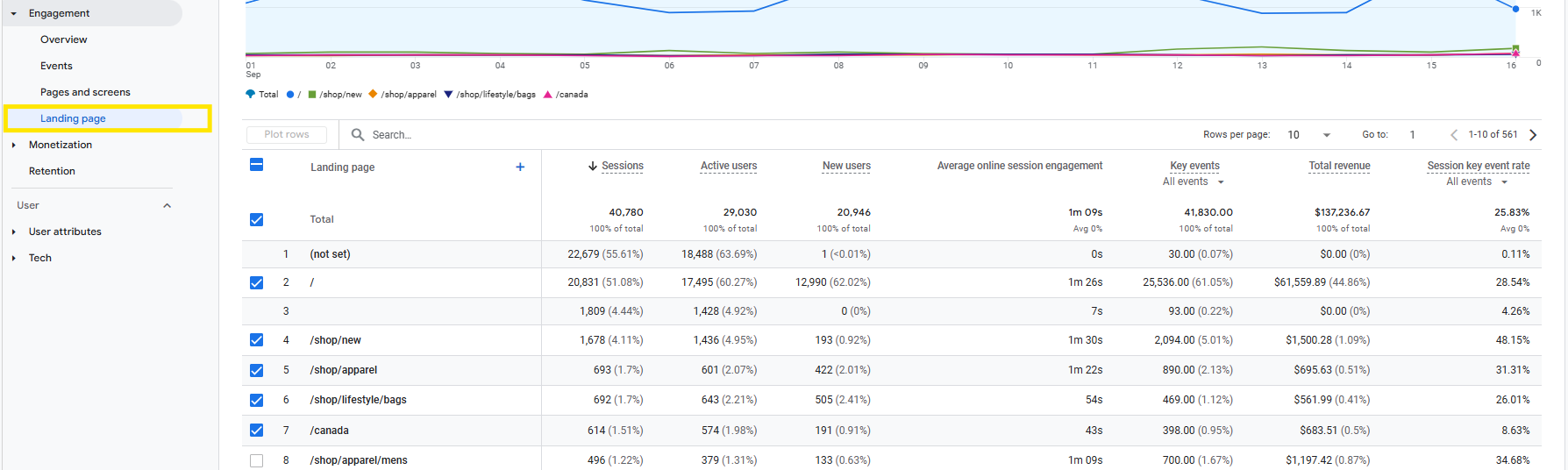
Task: Open Key events All events dropdown
Action: [1194, 182]
